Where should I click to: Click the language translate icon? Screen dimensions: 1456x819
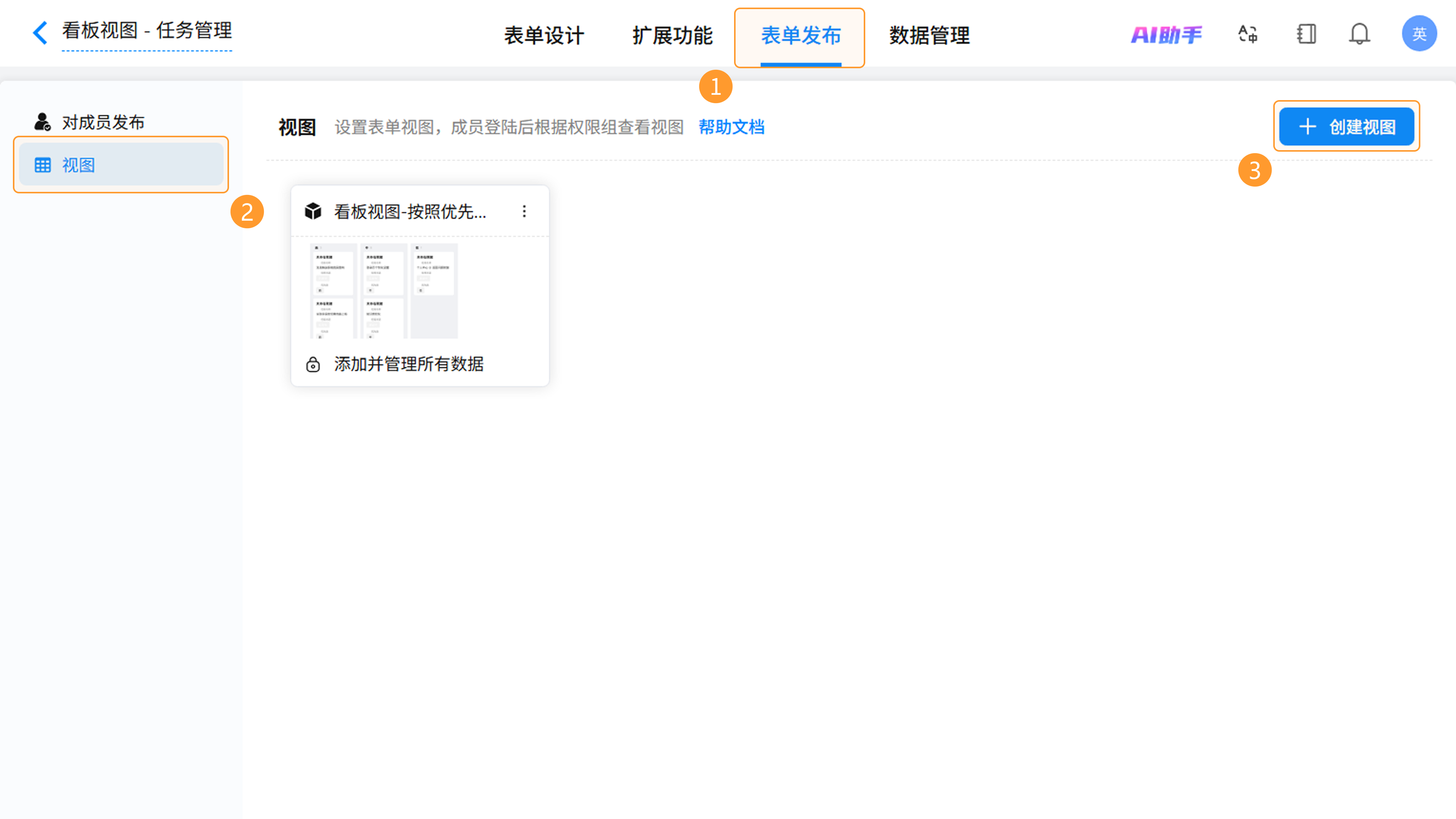(x=1247, y=34)
